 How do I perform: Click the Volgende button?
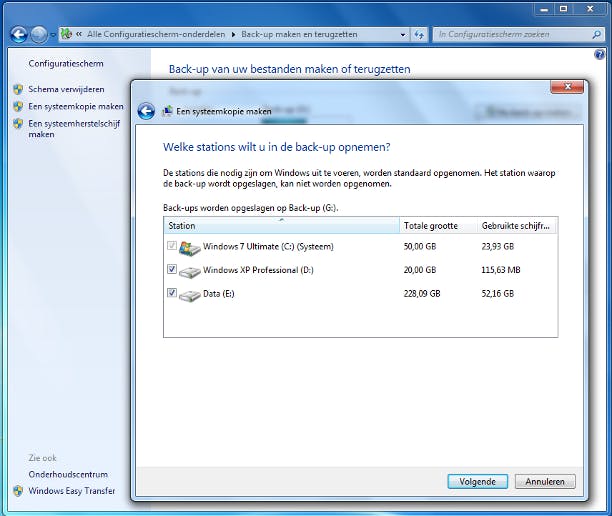coord(477,482)
